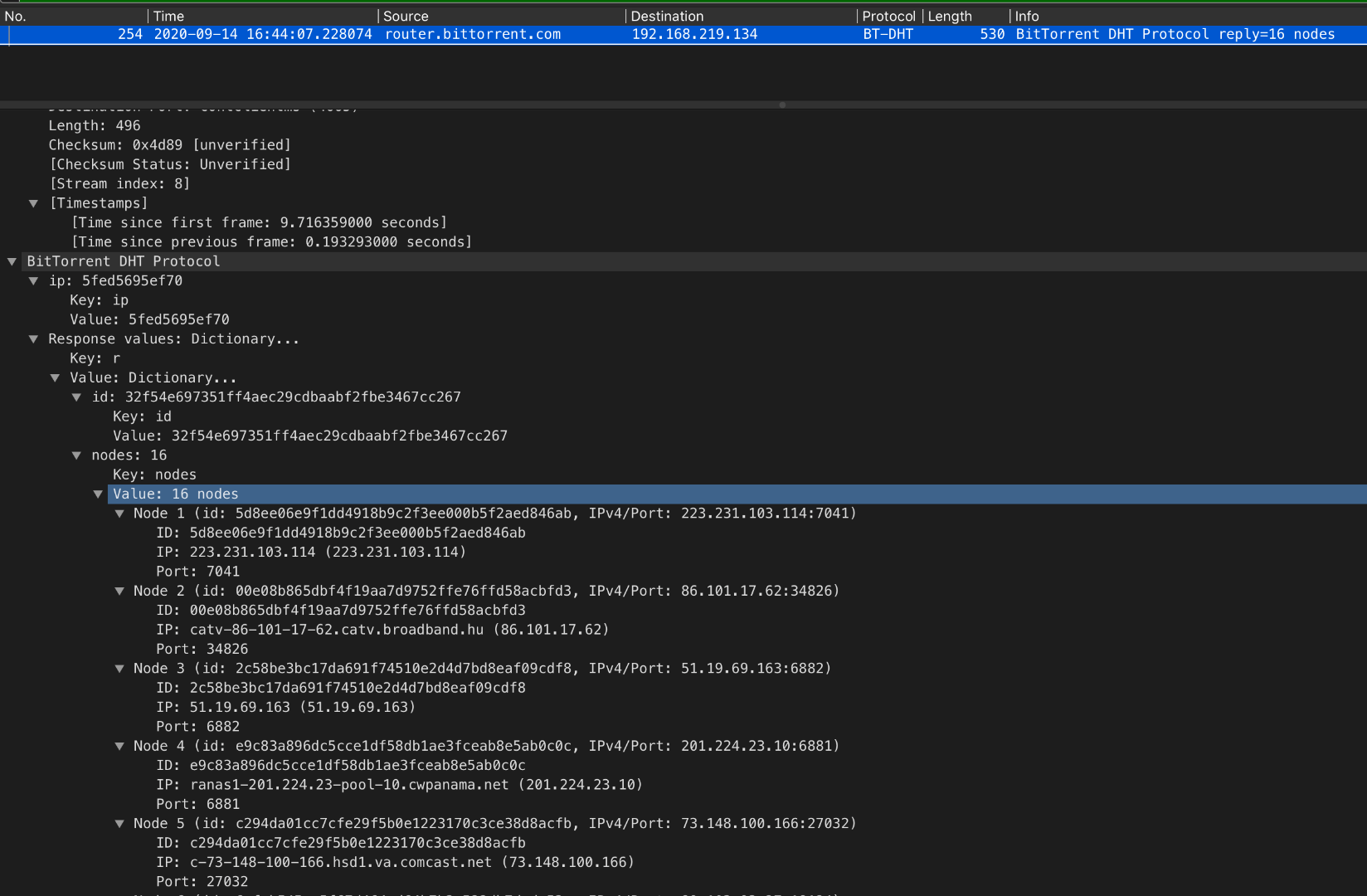Click the Destination column header
The width and height of the screenshot is (1367, 896).
coord(667,16)
